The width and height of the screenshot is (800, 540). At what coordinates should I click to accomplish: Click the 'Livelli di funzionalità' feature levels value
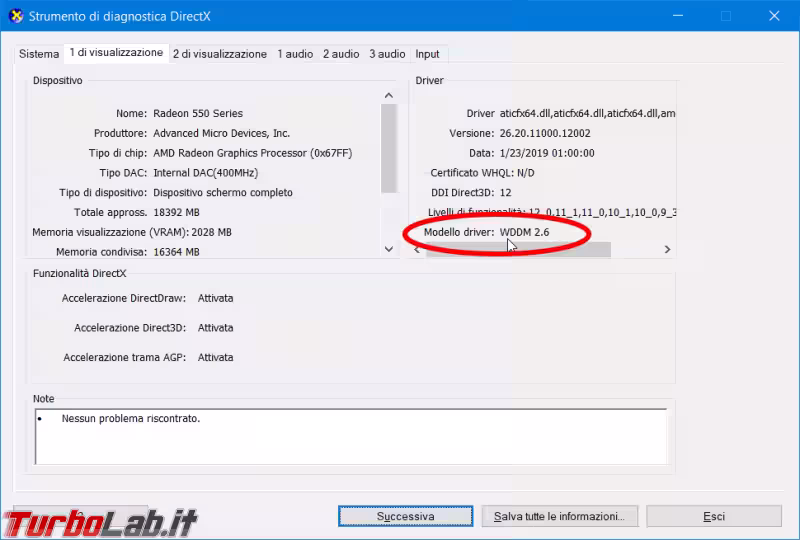point(603,212)
